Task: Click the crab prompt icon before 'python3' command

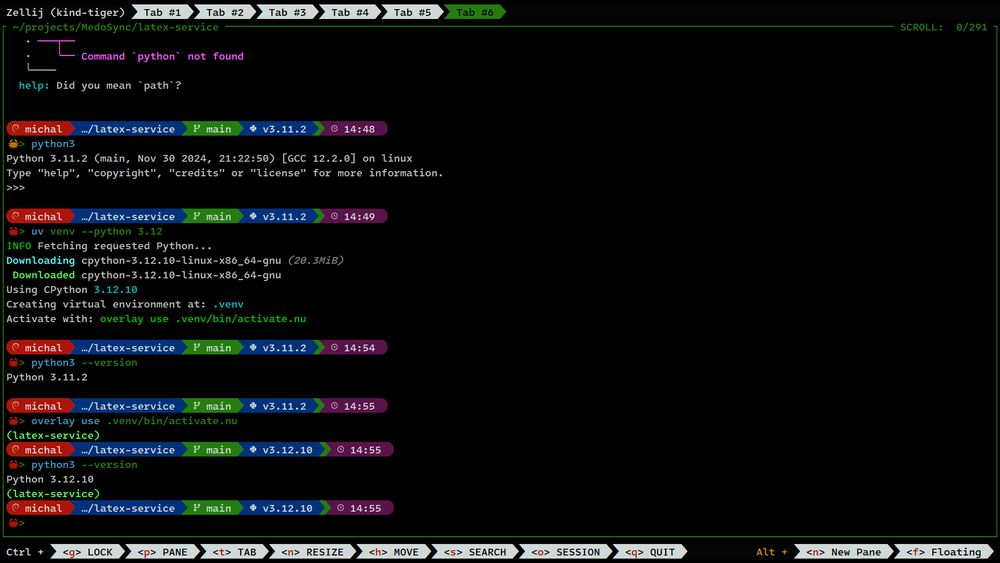Action: coord(13,143)
